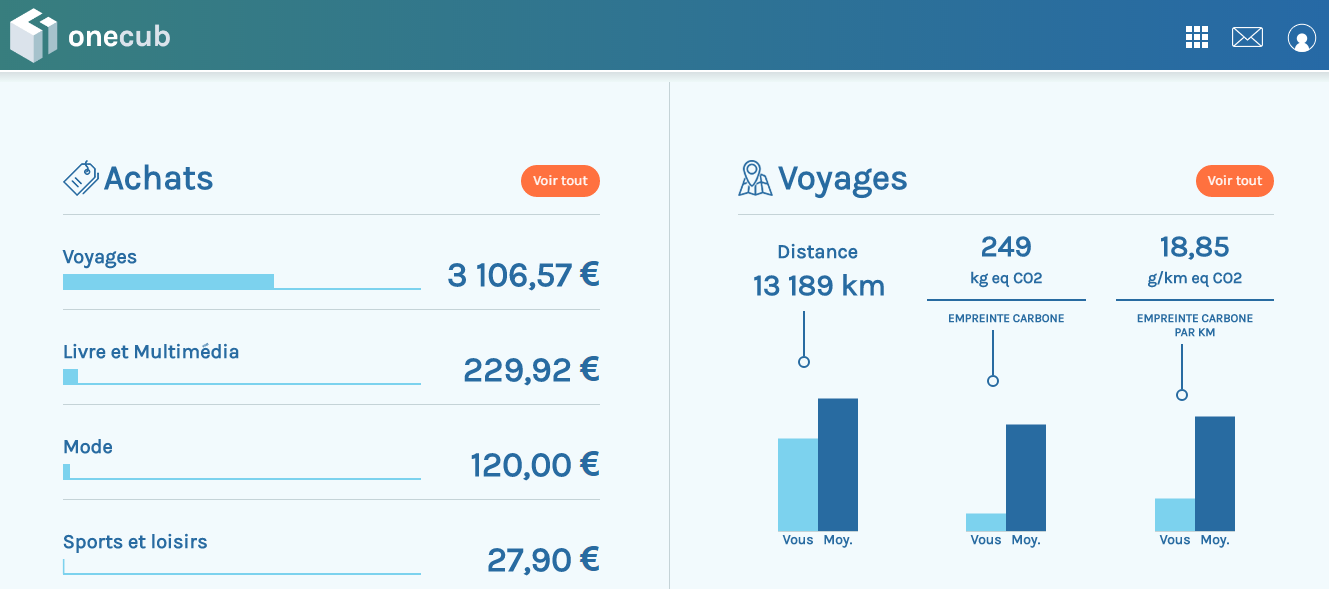Open the user profile icon
This screenshot has height=589, width=1329.
click(1301, 38)
